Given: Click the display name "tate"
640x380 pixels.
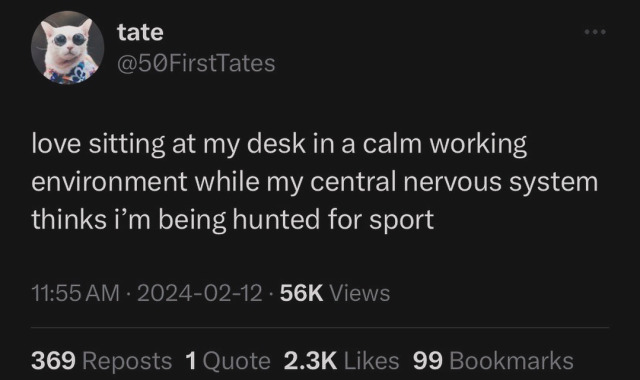Looking at the screenshot, I should [x=140, y=32].
